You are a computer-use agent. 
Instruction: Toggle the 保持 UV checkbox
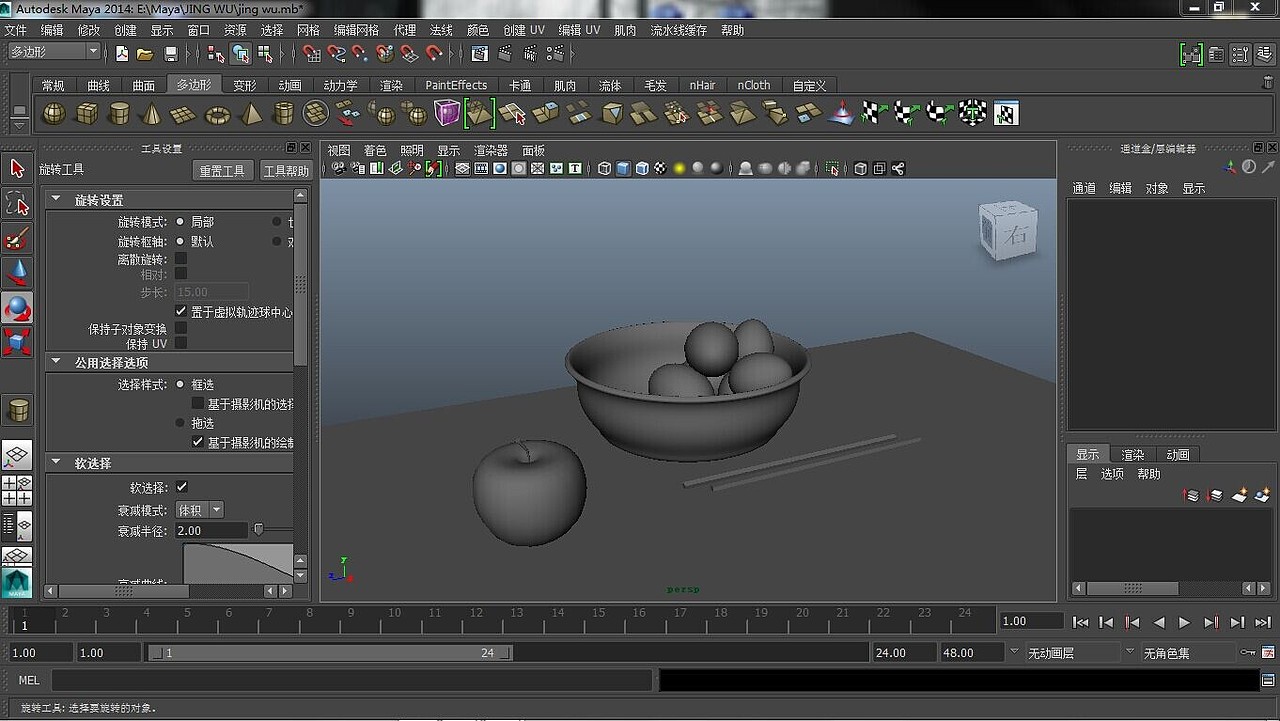[181, 343]
